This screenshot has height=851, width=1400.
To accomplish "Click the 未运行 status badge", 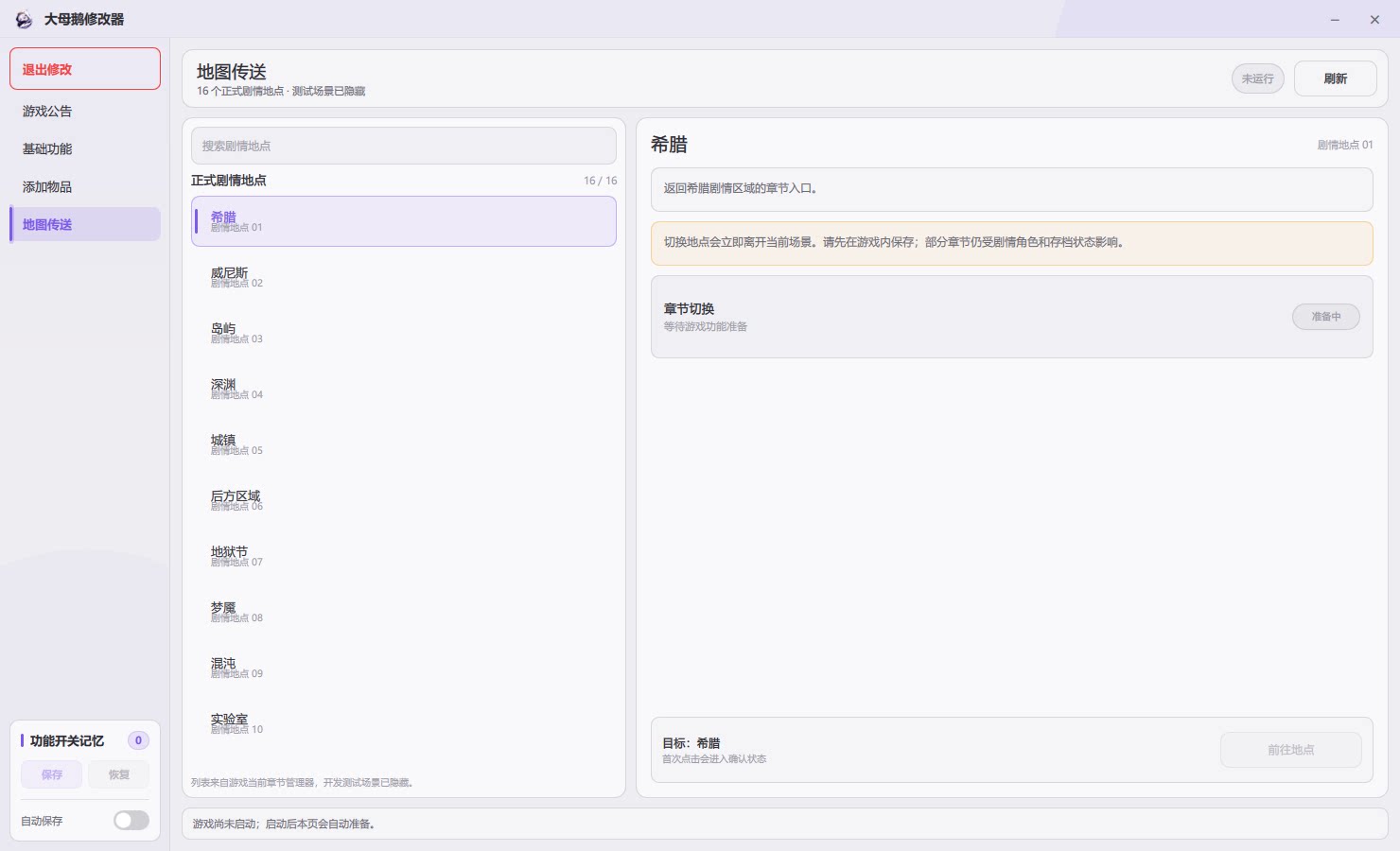I will tap(1257, 78).
